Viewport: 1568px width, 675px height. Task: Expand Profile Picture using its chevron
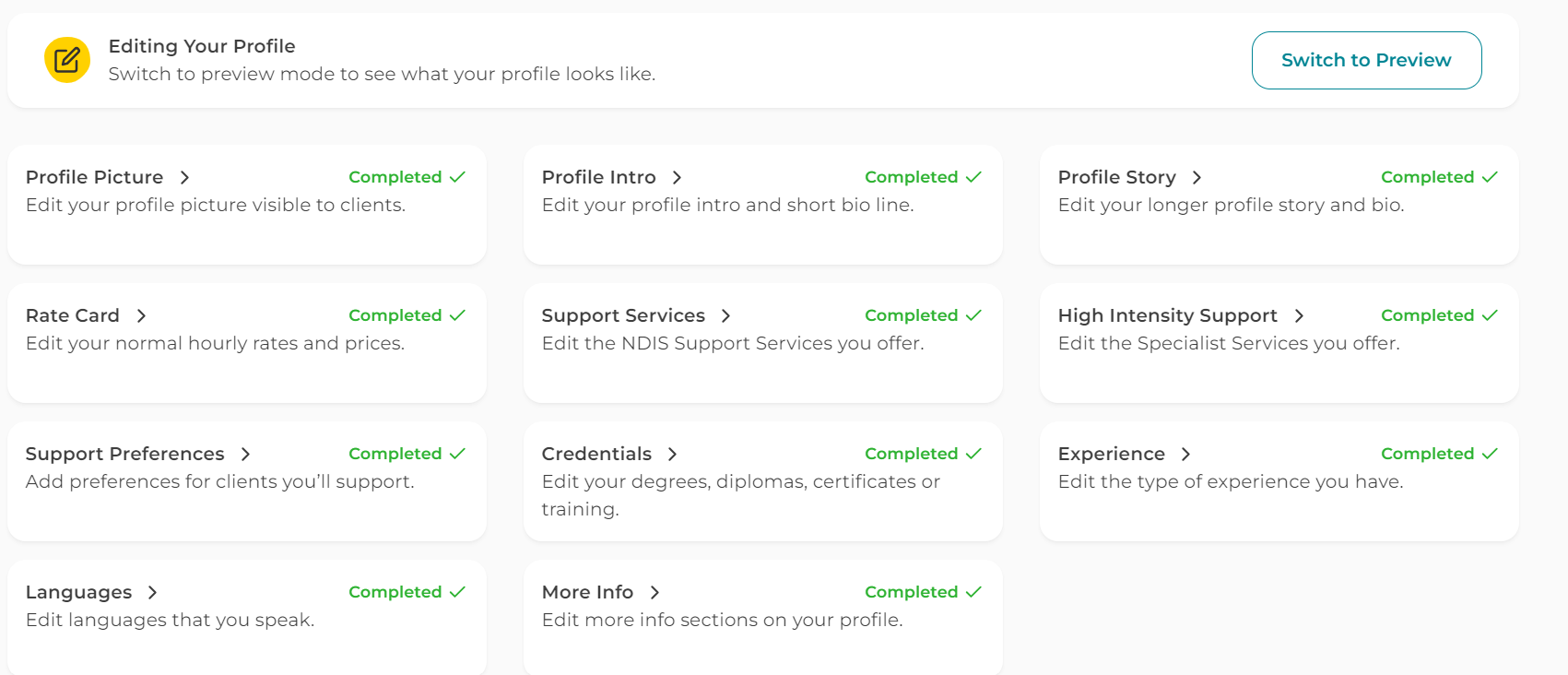tap(184, 177)
